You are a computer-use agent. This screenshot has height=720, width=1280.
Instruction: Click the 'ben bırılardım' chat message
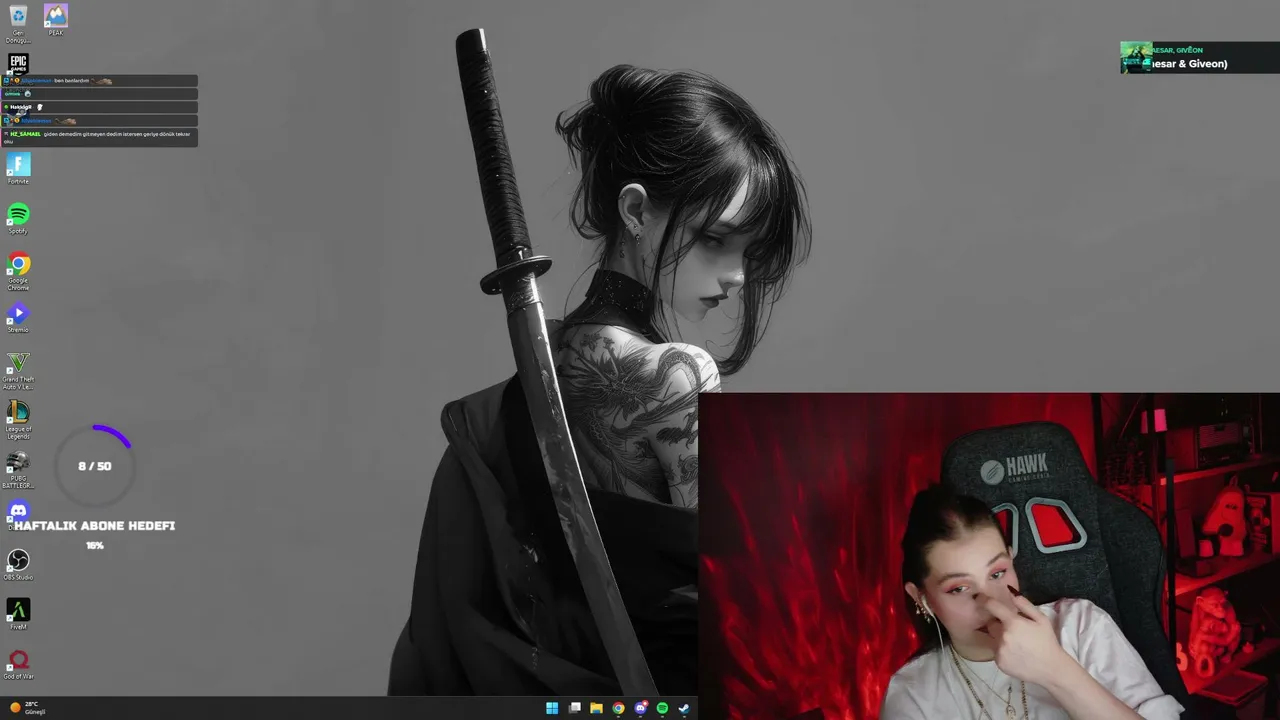100,80
